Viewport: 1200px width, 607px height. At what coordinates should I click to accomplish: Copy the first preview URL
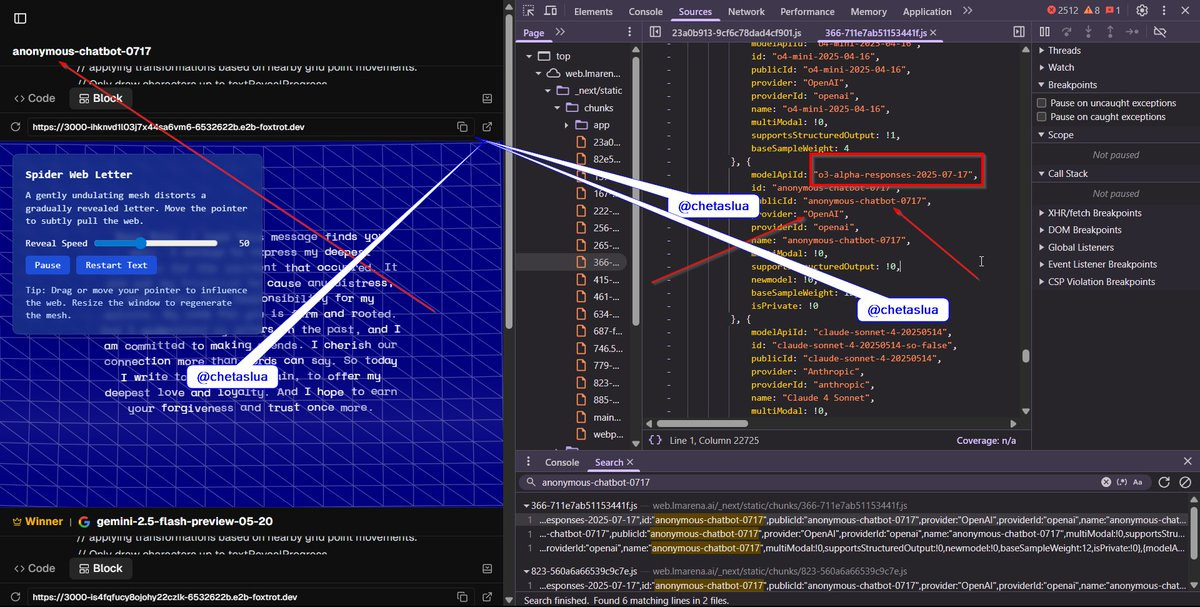pos(462,127)
